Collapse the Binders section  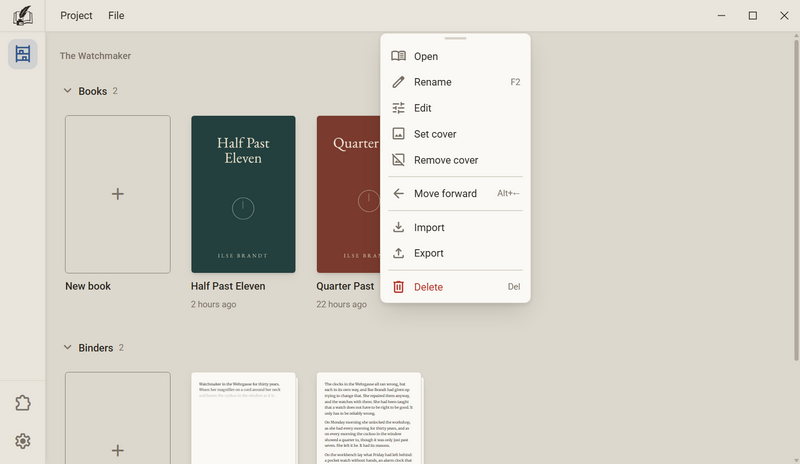click(x=67, y=348)
